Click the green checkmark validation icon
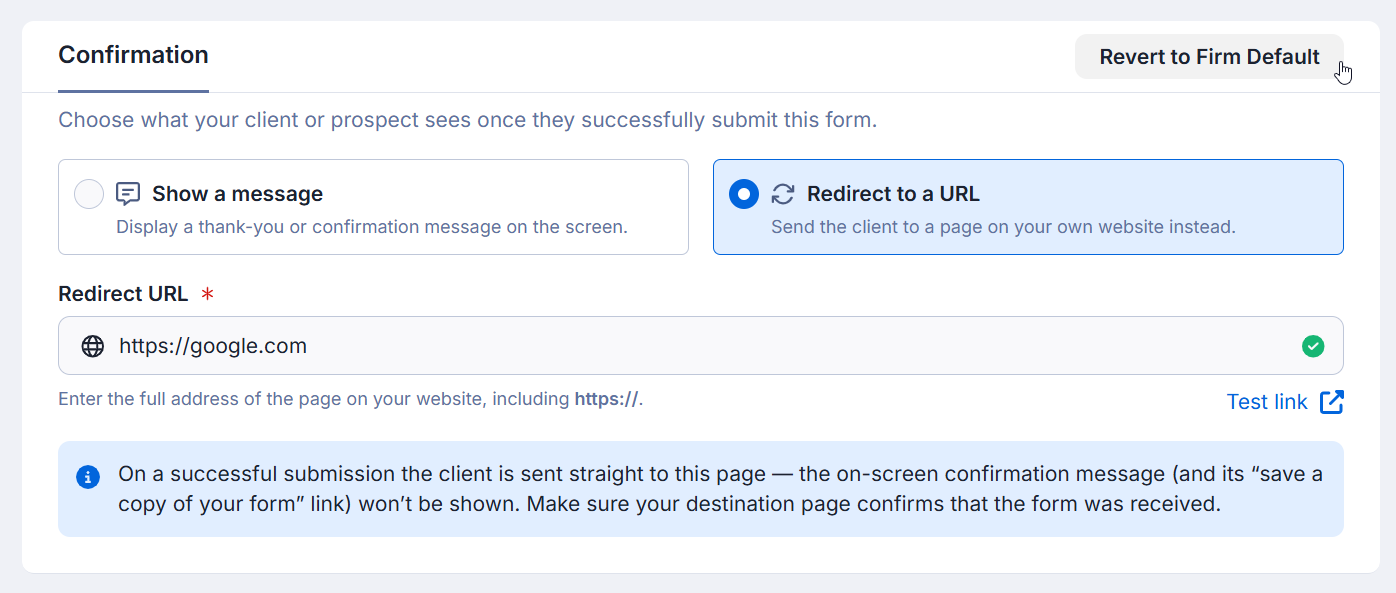Screen dimensions: 1396x593 coord(1313,346)
